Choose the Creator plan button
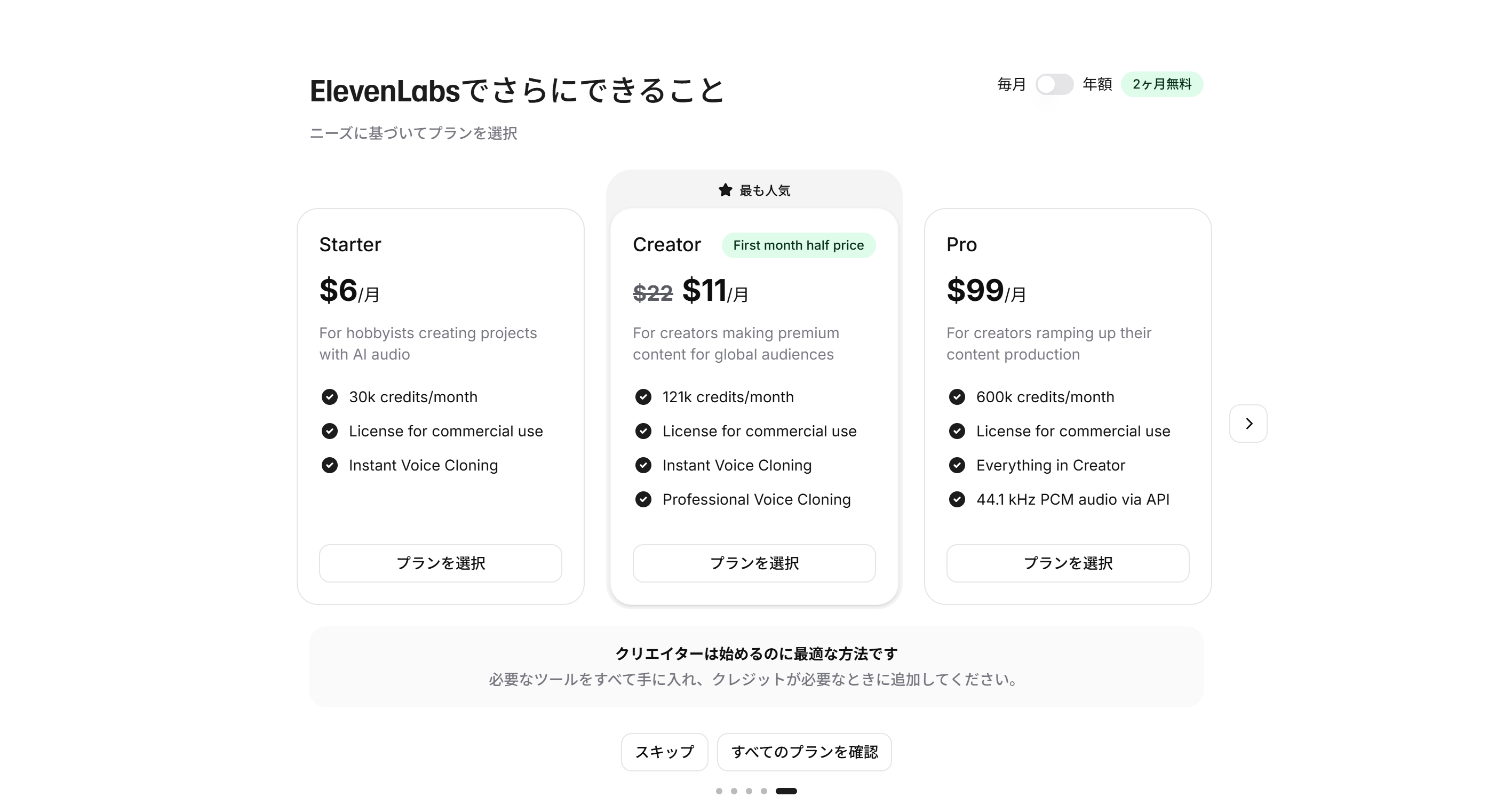This screenshot has width=1512, height=805. 754,563
